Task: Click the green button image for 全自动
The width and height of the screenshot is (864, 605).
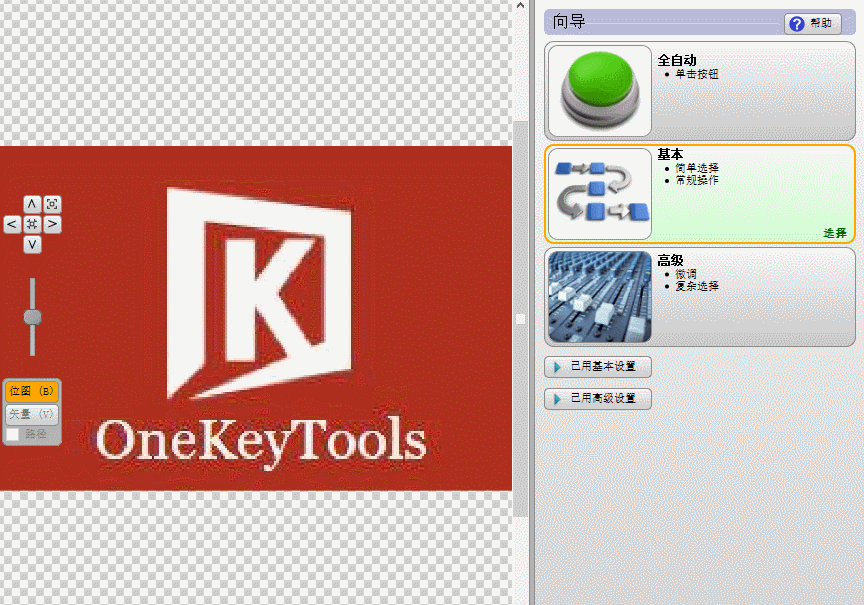Action: click(x=600, y=91)
